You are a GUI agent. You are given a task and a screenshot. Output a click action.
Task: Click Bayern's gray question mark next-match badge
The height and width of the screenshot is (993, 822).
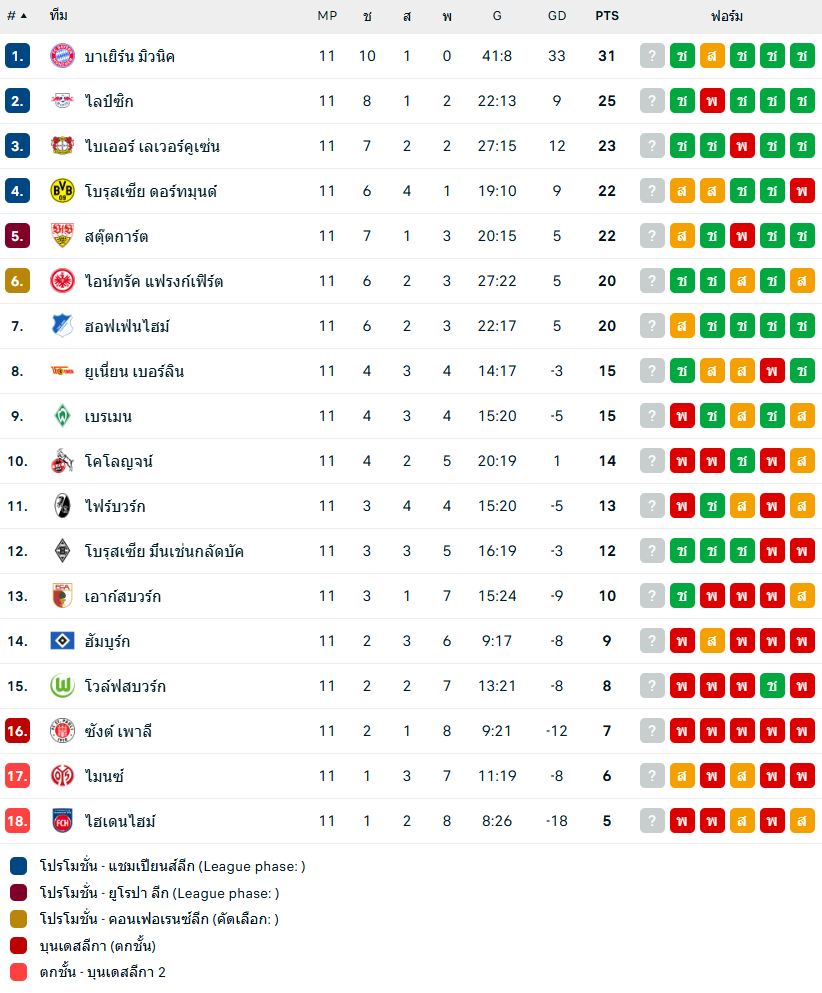pyautogui.click(x=652, y=56)
